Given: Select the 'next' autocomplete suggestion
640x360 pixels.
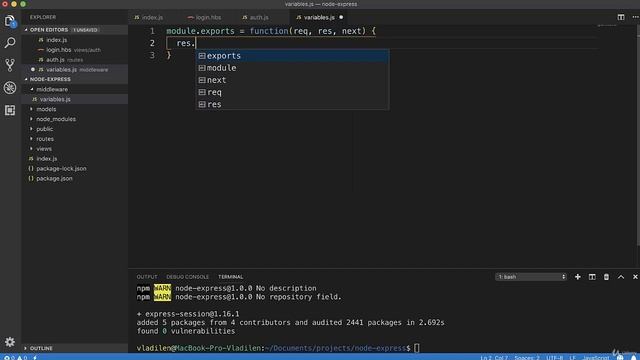Looking at the screenshot, I should (x=292, y=80).
